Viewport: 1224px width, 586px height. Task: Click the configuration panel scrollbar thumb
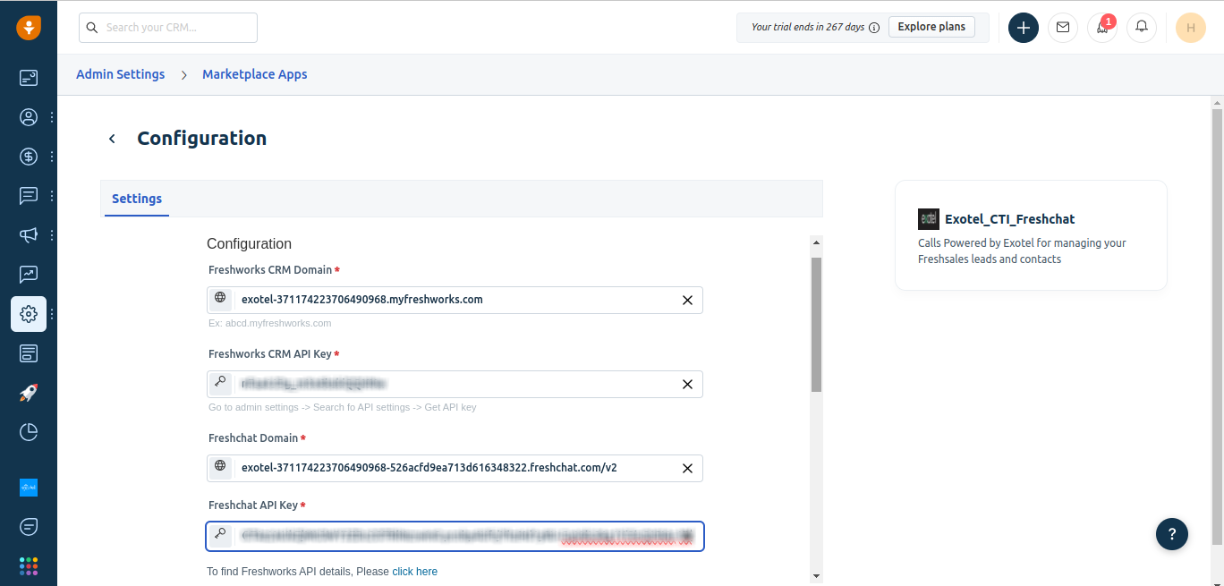816,324
